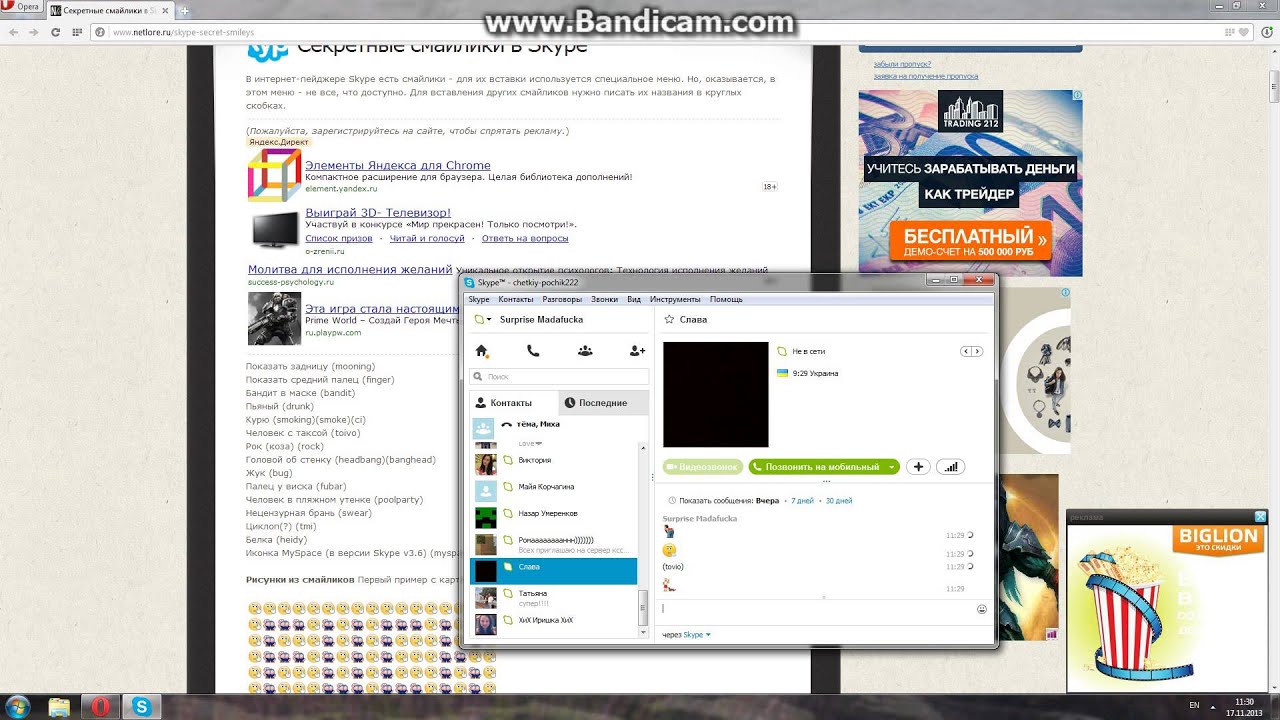
Task: Click the Skype call phones icon
Action: [533, 351]
